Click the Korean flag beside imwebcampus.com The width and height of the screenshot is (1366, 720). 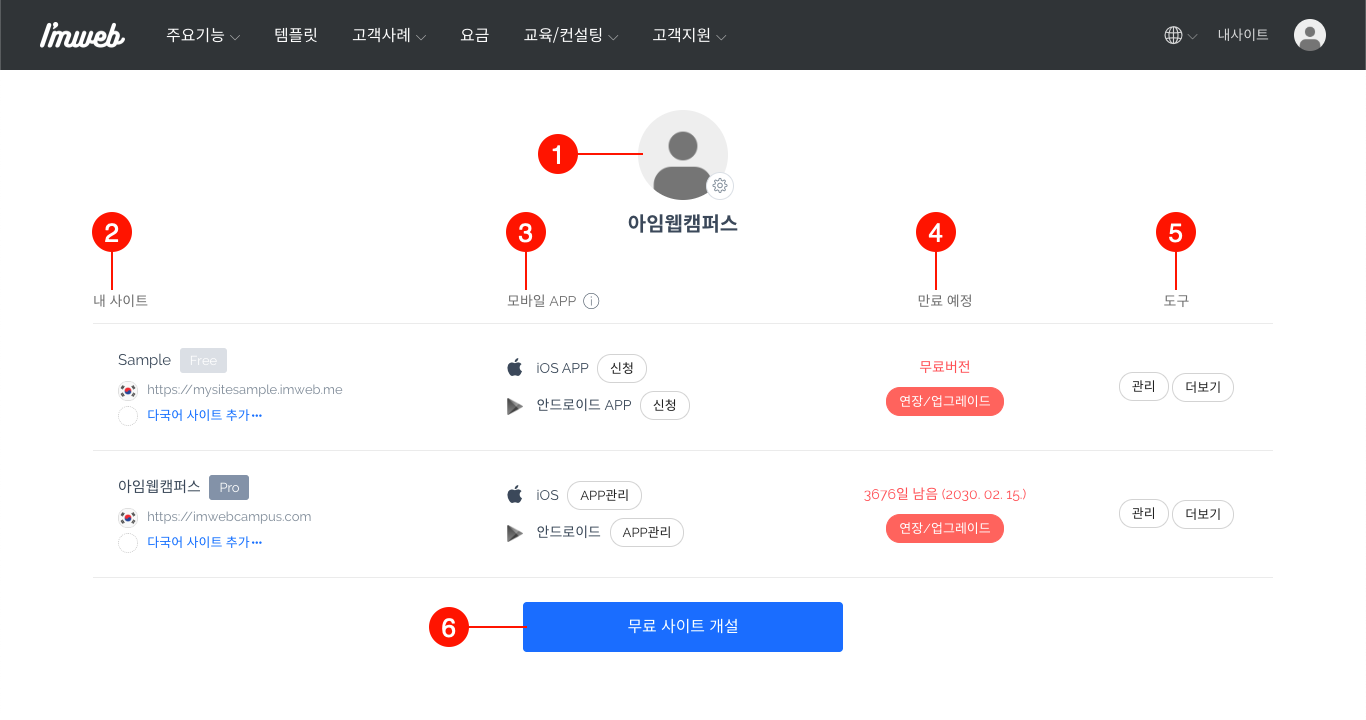[x=128, y=517]
